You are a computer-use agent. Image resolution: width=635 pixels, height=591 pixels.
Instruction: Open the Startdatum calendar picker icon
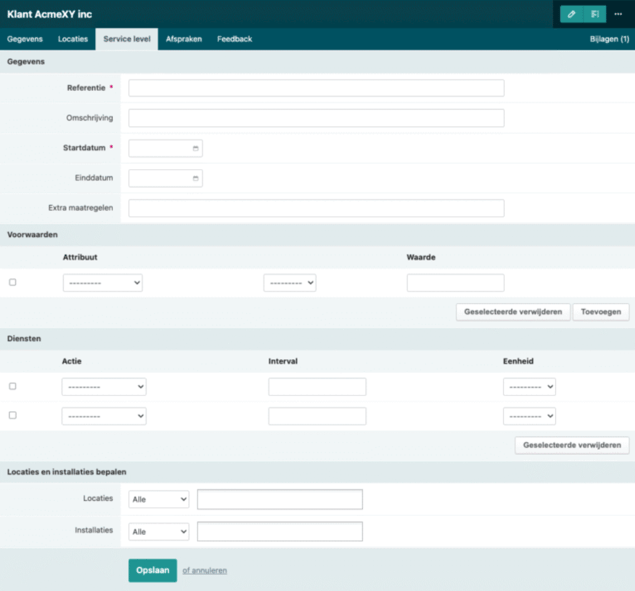(x=196, y=148)
